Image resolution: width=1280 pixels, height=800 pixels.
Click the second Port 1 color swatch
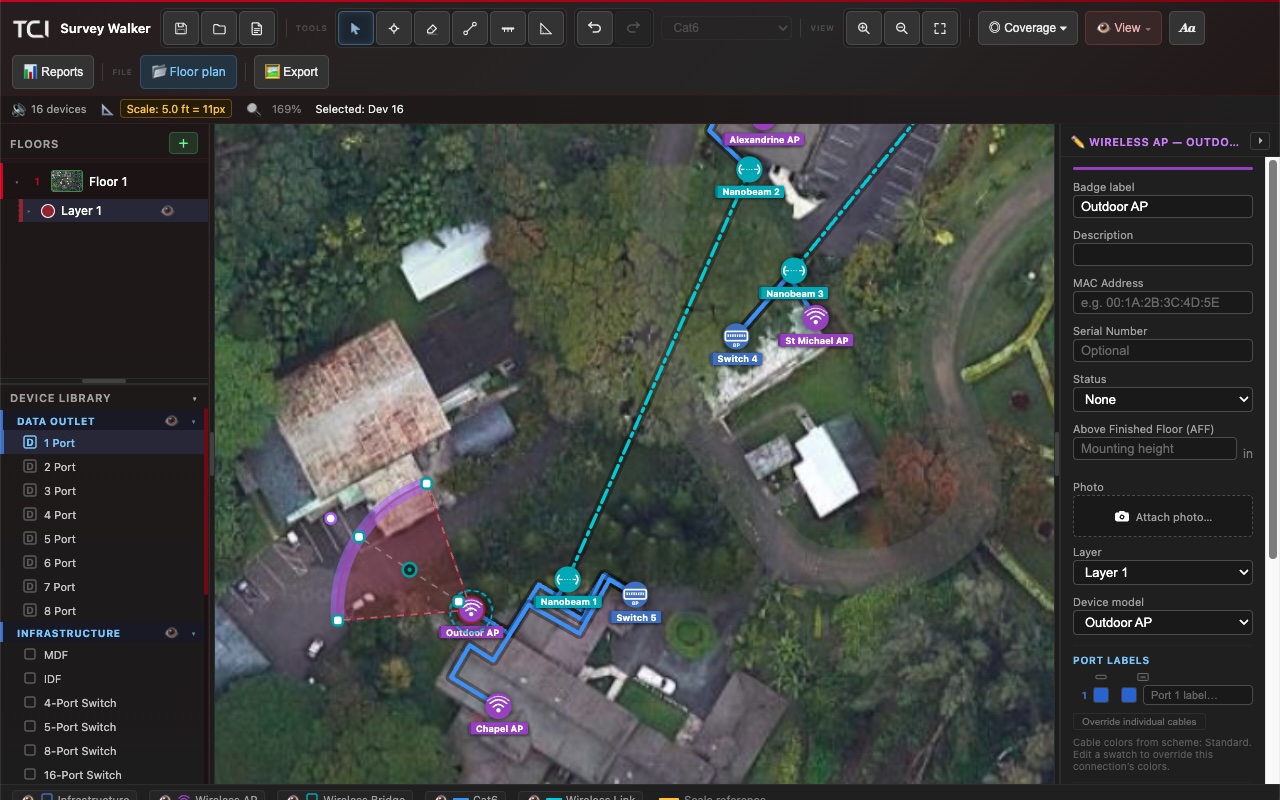[x=1129, y=695]
